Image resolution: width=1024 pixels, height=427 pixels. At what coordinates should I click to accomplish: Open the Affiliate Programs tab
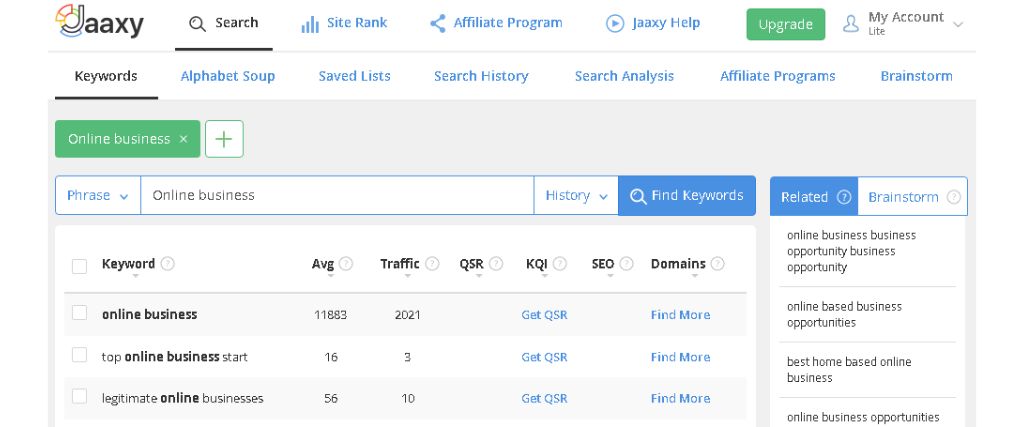pos(778,76)
